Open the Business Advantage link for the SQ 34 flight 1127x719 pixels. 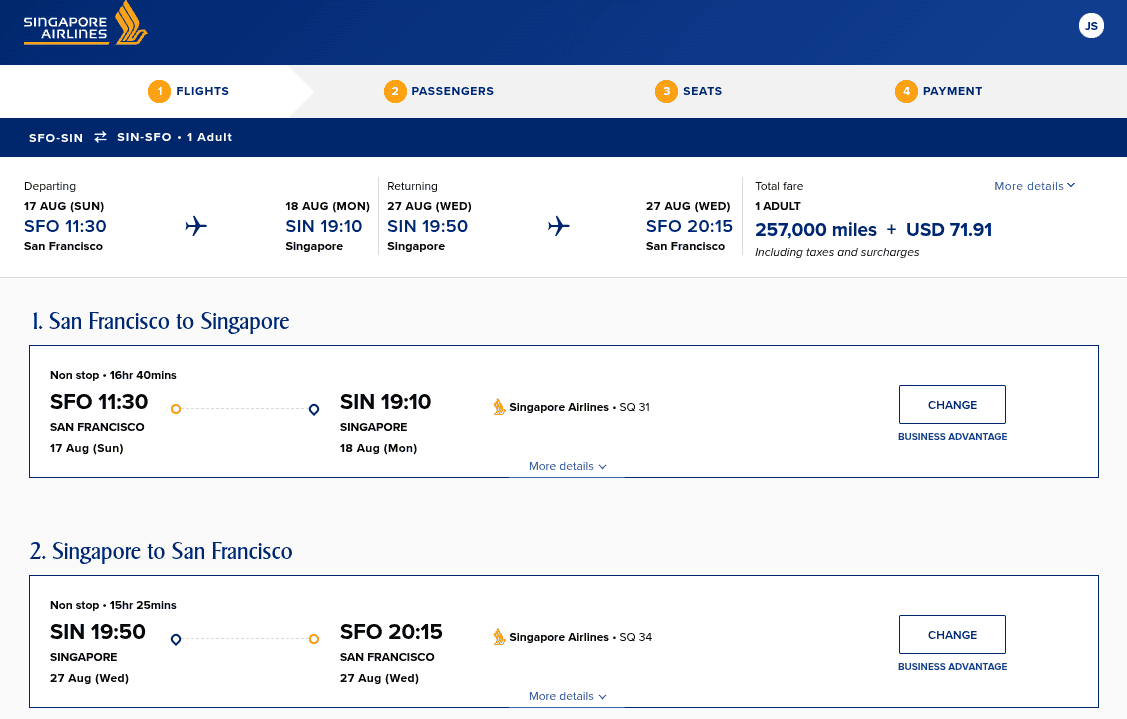point(952,667)
